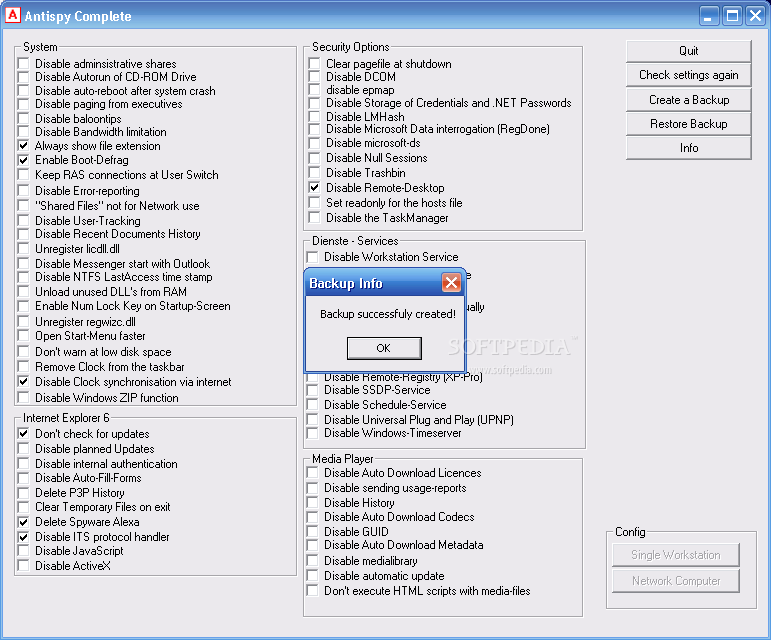Viewport: 771px width, 640px height.
Task: Check Disable GUID in Media Player
Action: pyautogui.click(x=312, y=532)
